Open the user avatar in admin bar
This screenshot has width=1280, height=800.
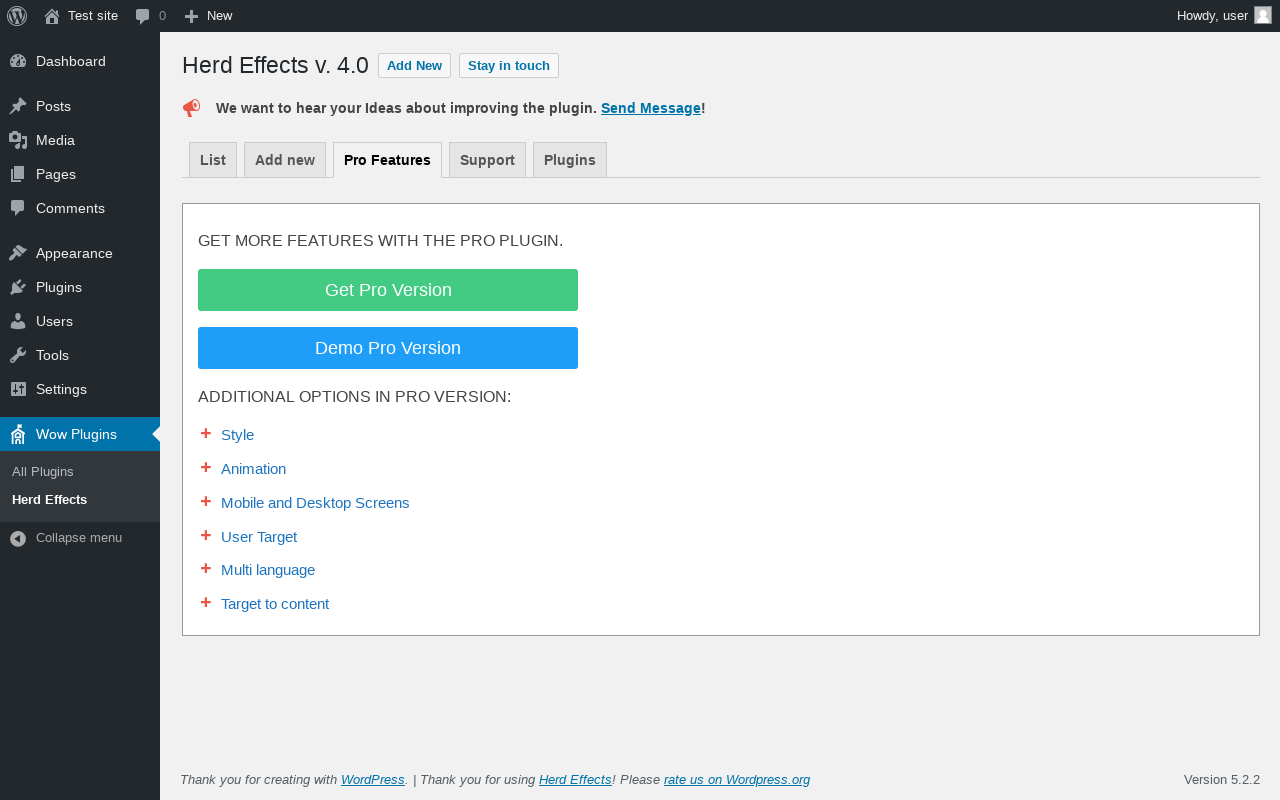pos(1263,15)
